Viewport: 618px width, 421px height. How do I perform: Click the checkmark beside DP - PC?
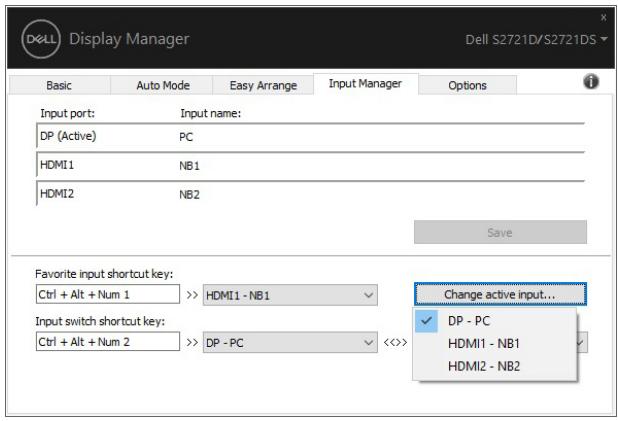pos(426,321)
